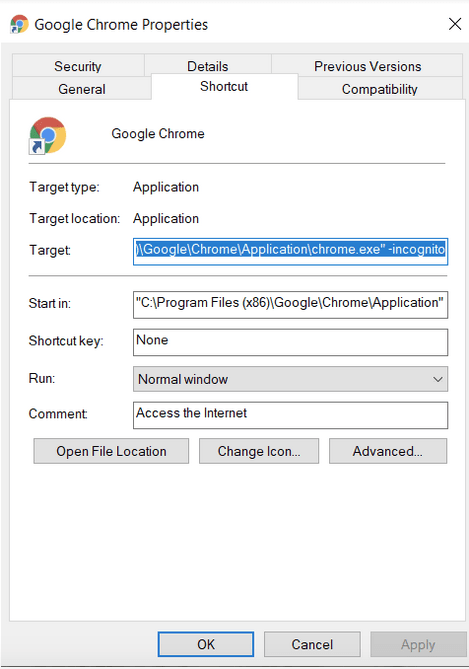The height and width of the screenshot is (669, 469).
Task: Click the Run label
Action: (x=42, y=378)
